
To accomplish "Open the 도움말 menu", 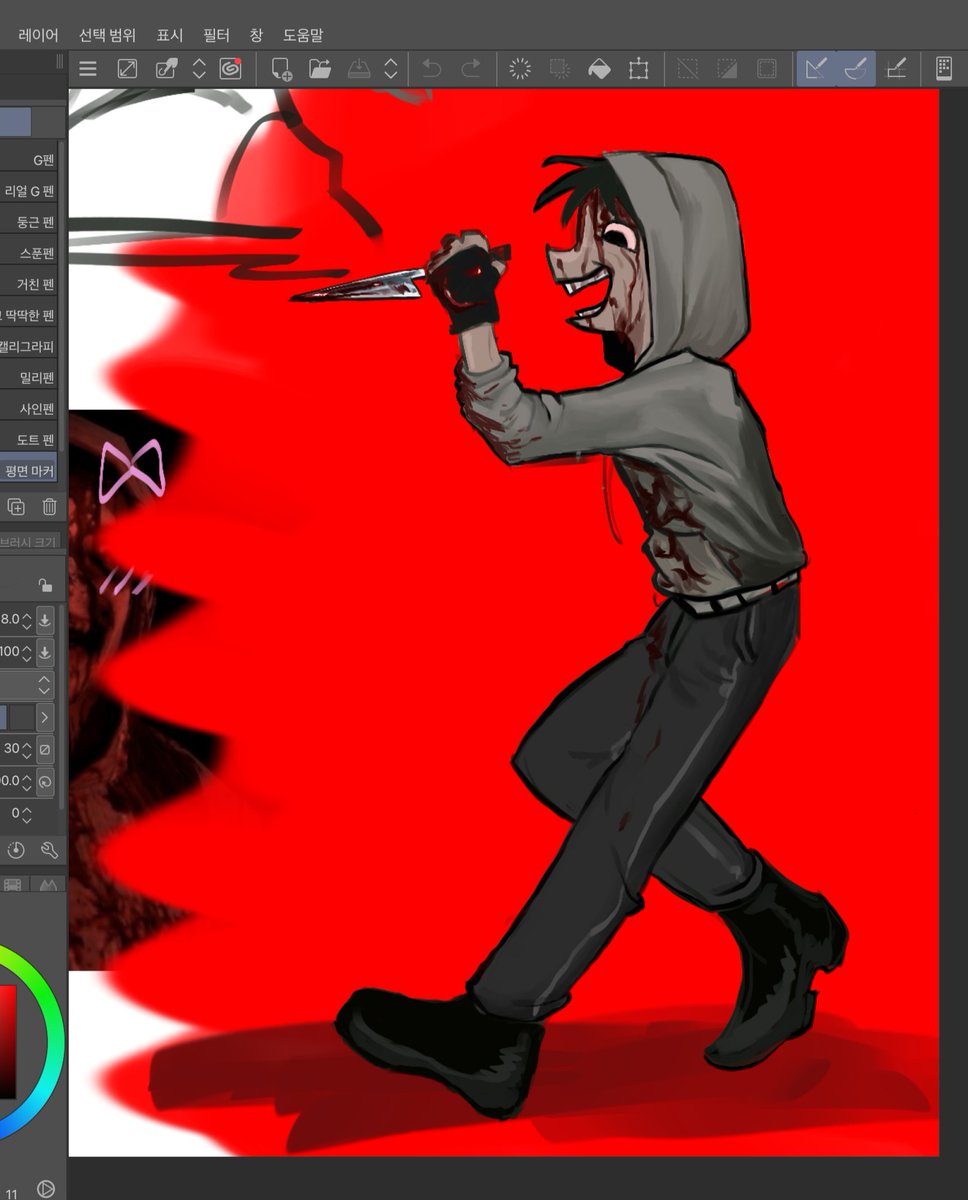I will pyautogui.click(x=303, y=35).
